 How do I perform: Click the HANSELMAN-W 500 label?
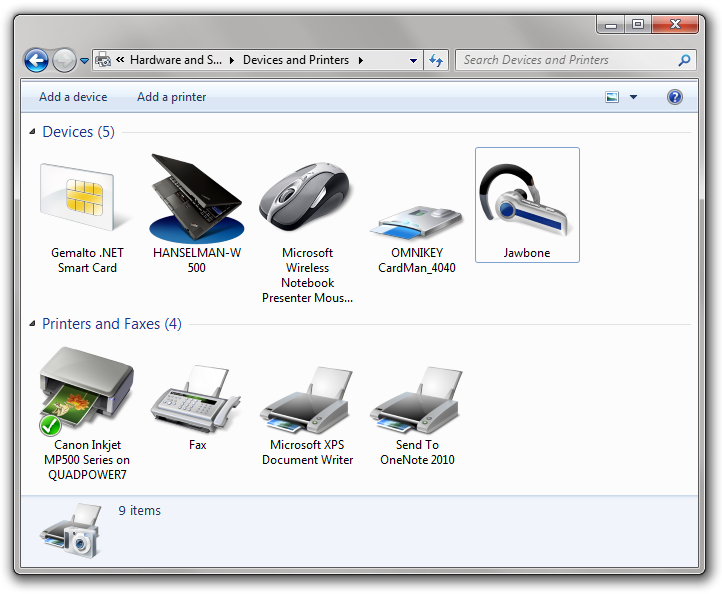(x=197, y=260)
